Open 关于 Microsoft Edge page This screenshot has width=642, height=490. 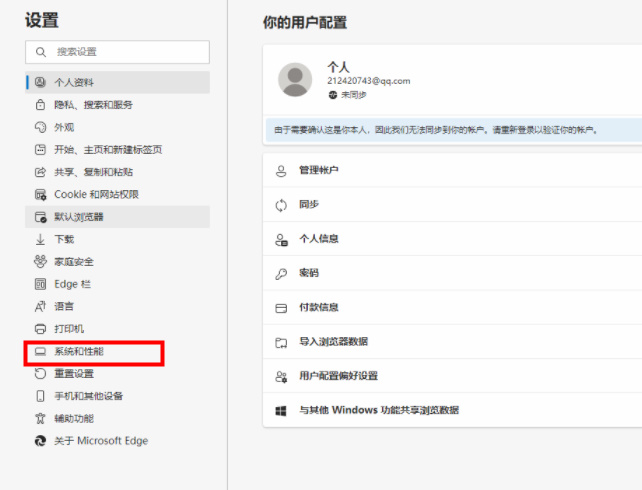pyautogui.click(x=118, y=441)
